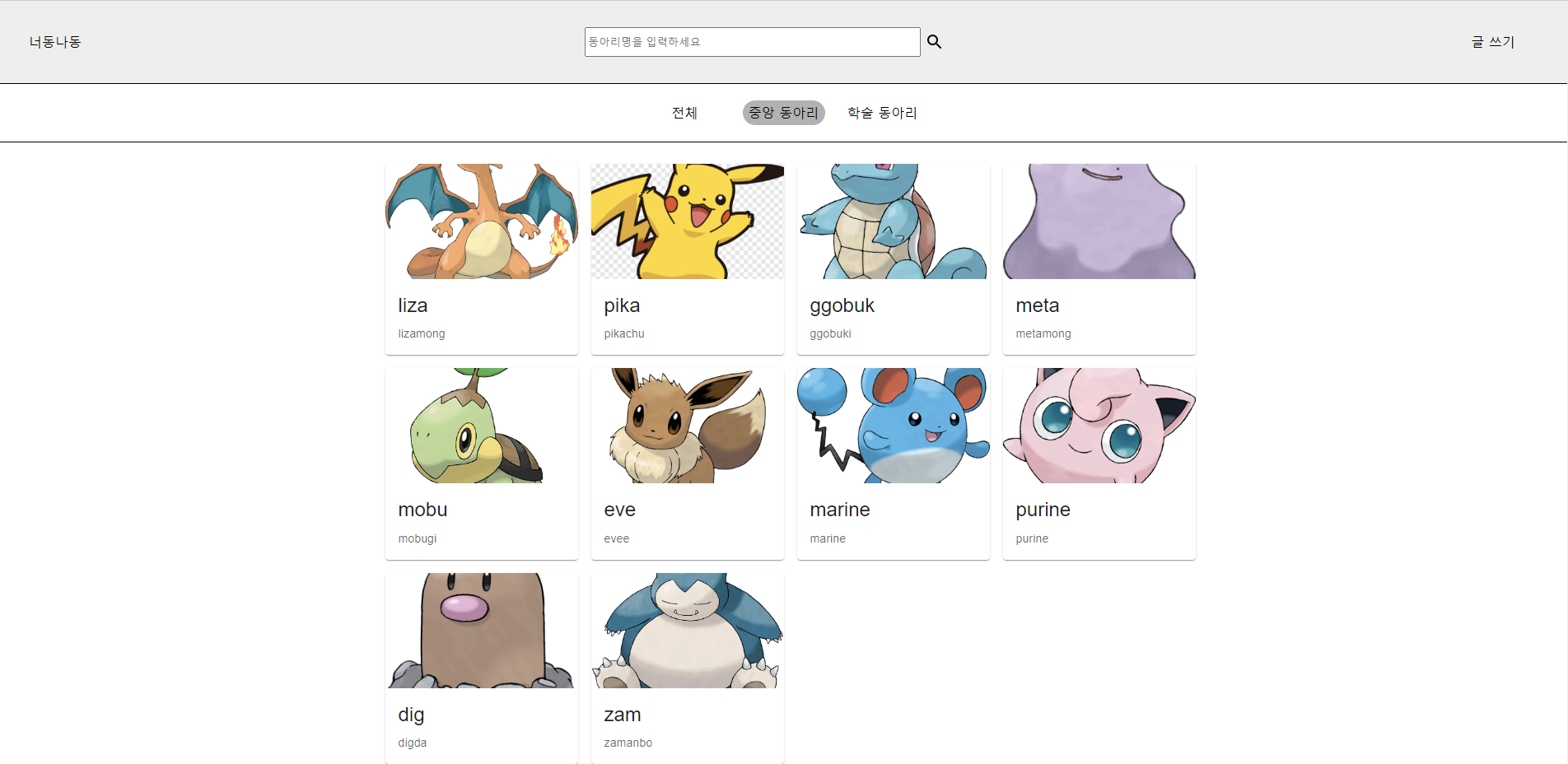
Task: Open the eve card Eevee image
Action: pyautogui.click(x=688, y=426)
